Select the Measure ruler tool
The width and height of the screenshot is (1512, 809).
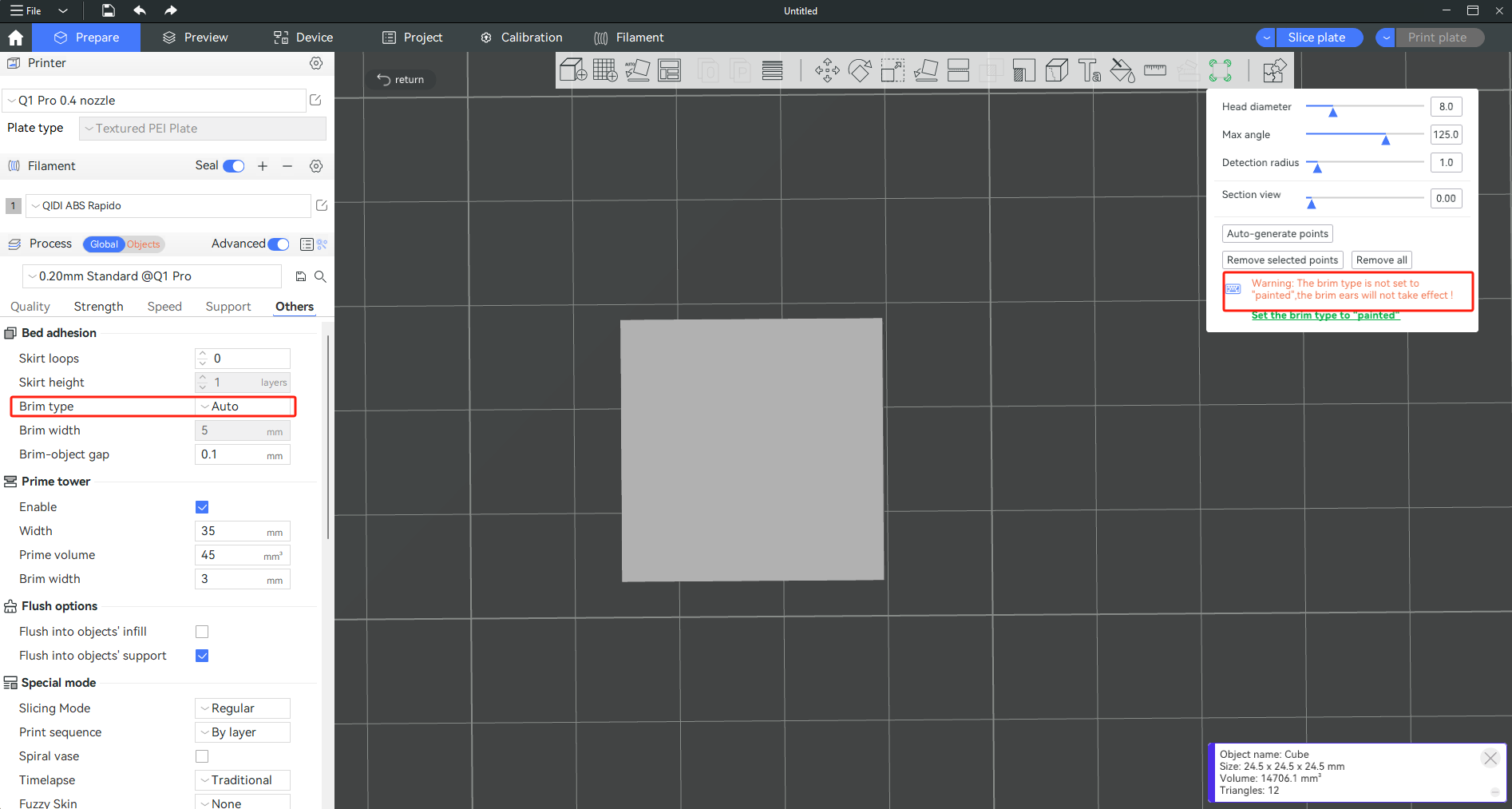[1155, 71]
